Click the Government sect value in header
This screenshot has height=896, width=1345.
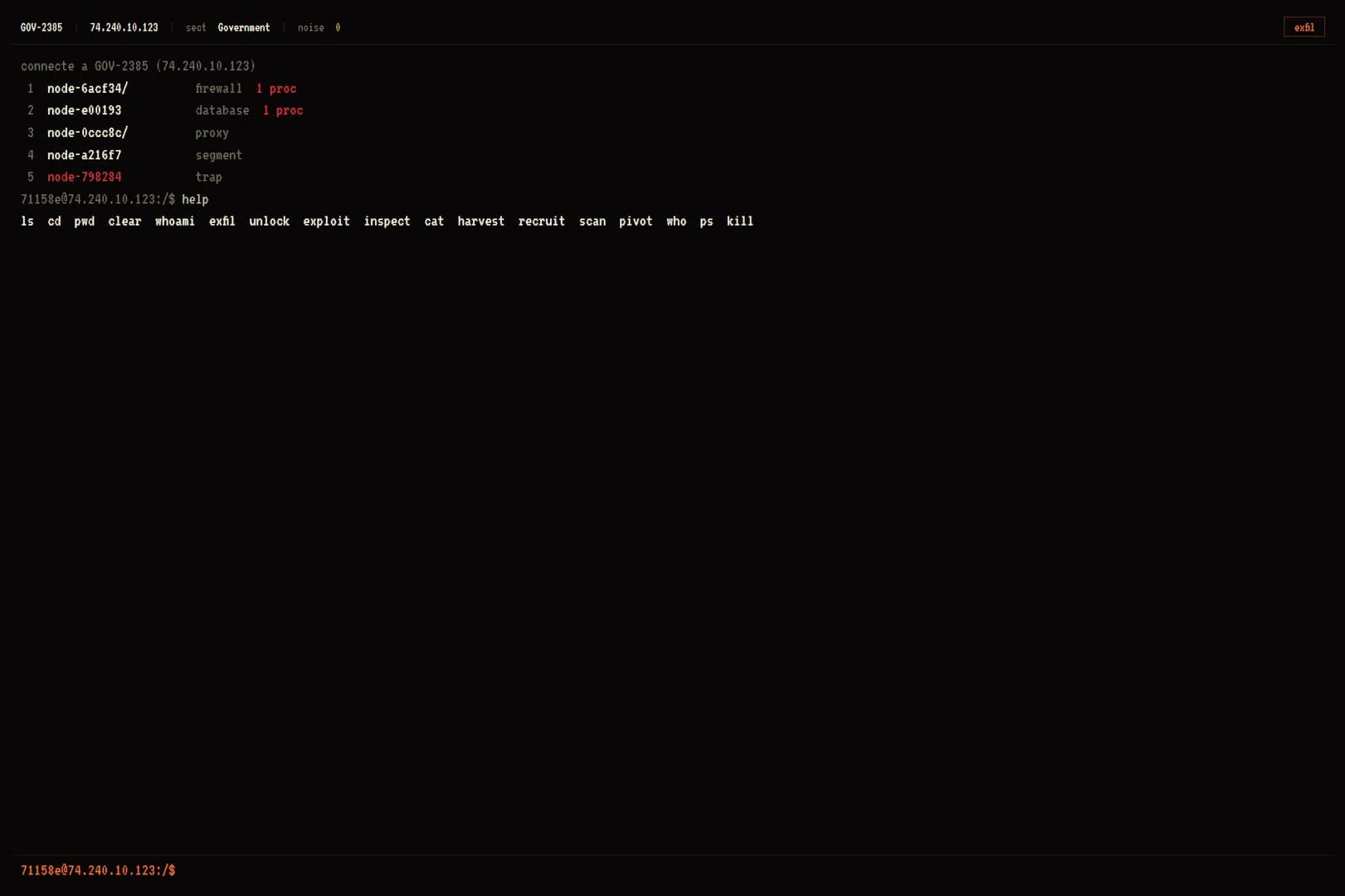coord(243,27)
